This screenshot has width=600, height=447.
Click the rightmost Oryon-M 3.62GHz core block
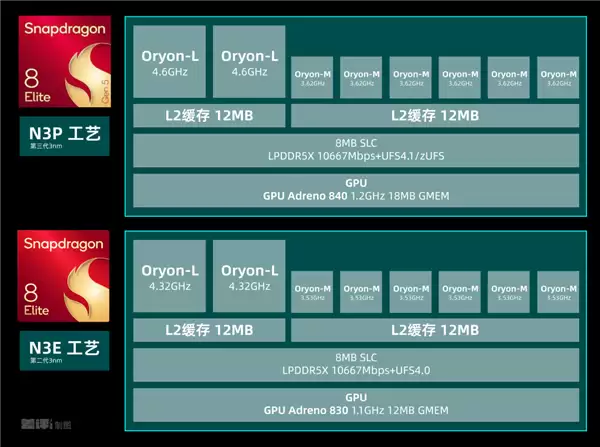point(557,78)
